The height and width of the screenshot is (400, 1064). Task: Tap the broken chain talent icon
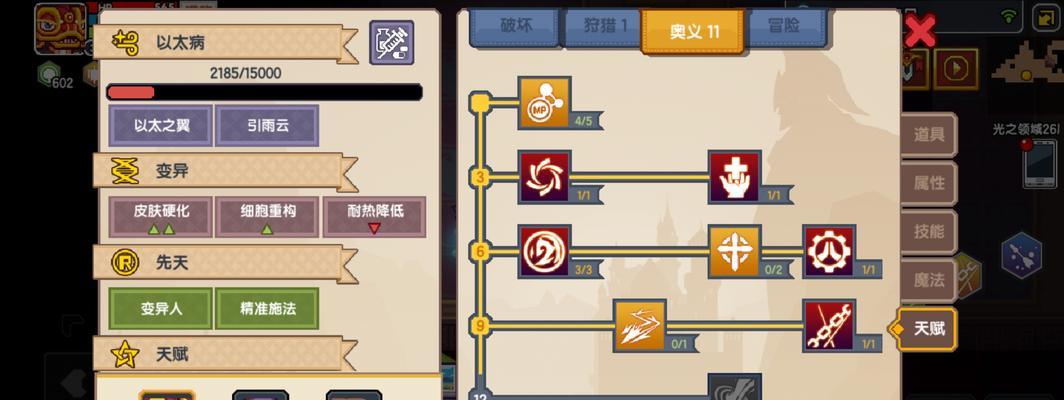829,326
